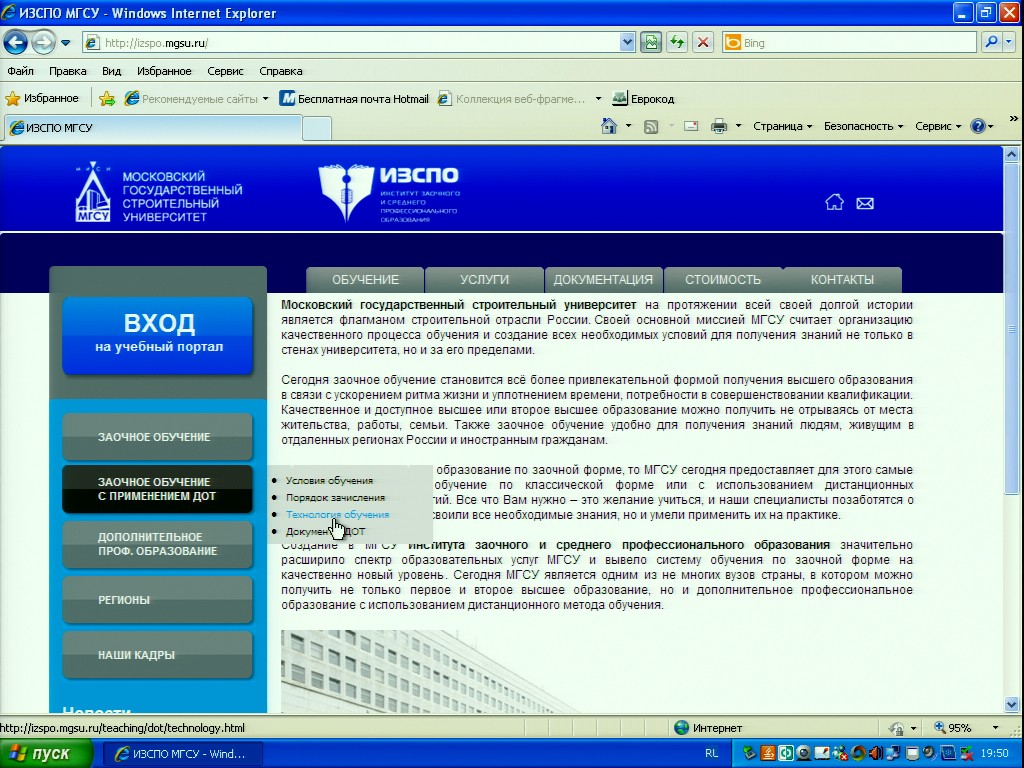Open the Избранное menu in the menu bar
The image size is (1024, 768).
point(164,71)
